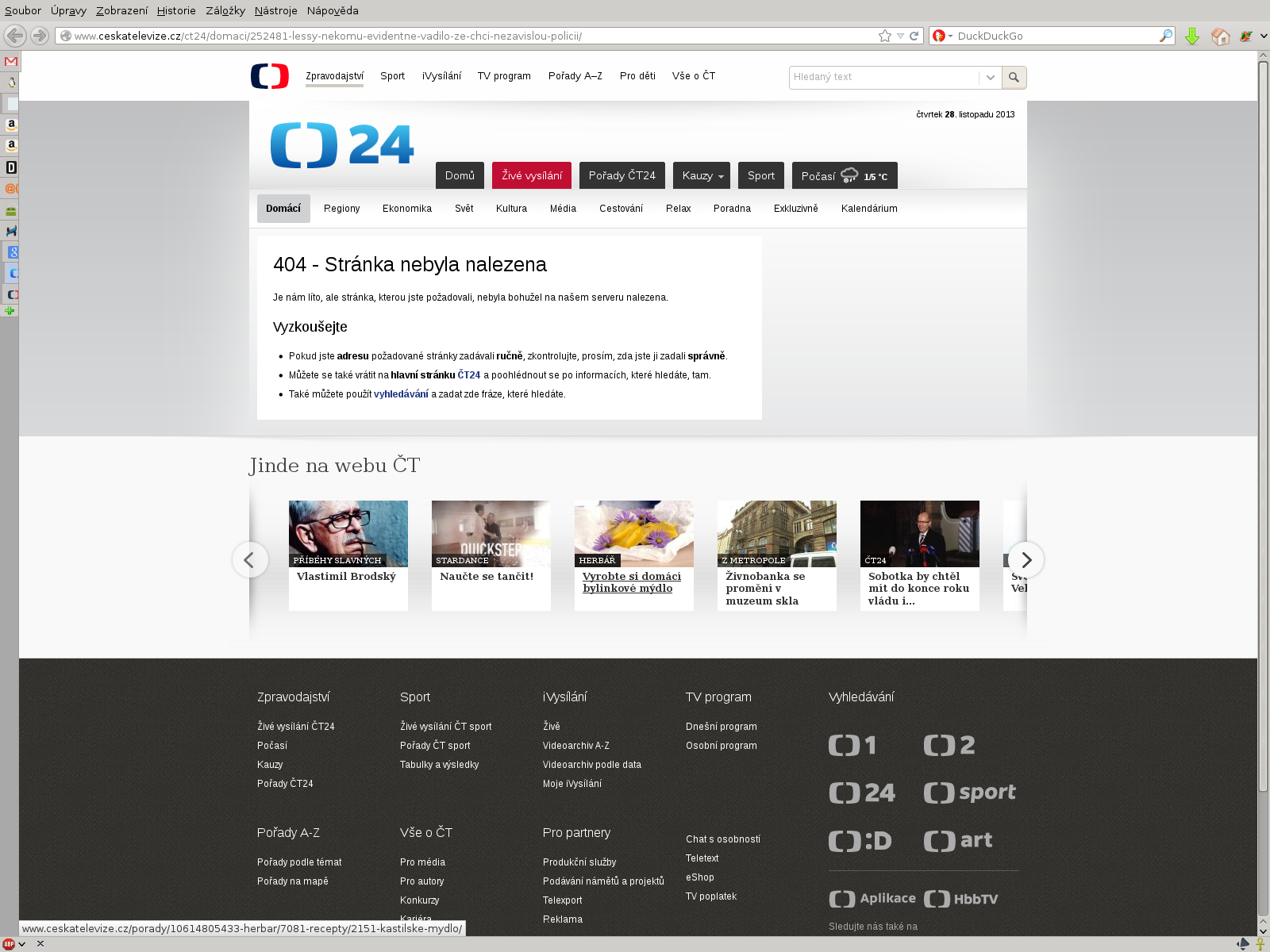
Task: Open Vyrobte si domácí bylinkové mýdlo link
Action: pos(632,582)
